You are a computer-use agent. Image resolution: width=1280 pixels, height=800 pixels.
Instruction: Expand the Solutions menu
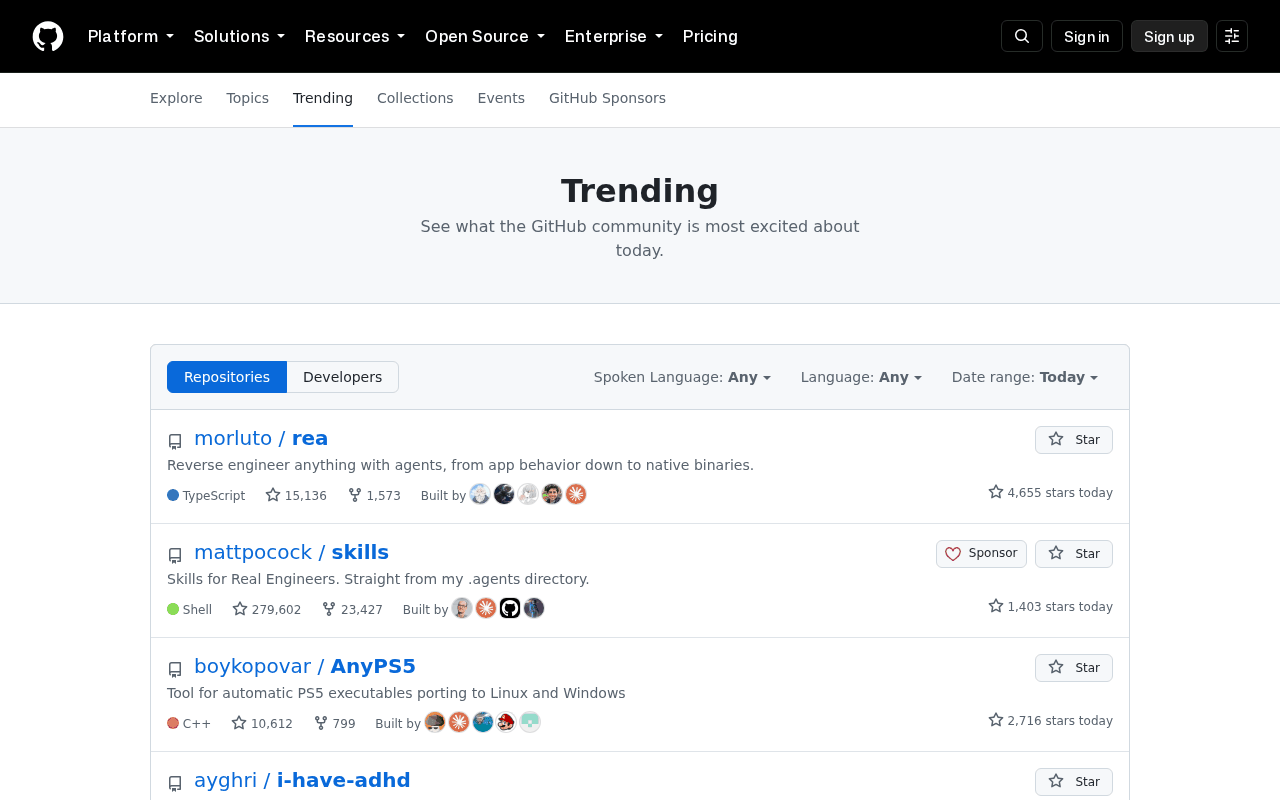pos(239,36)
